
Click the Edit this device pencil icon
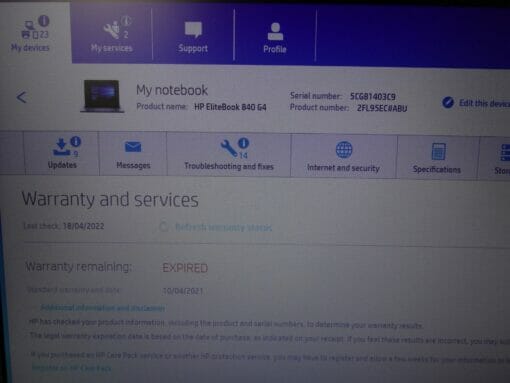coord(448,102)
